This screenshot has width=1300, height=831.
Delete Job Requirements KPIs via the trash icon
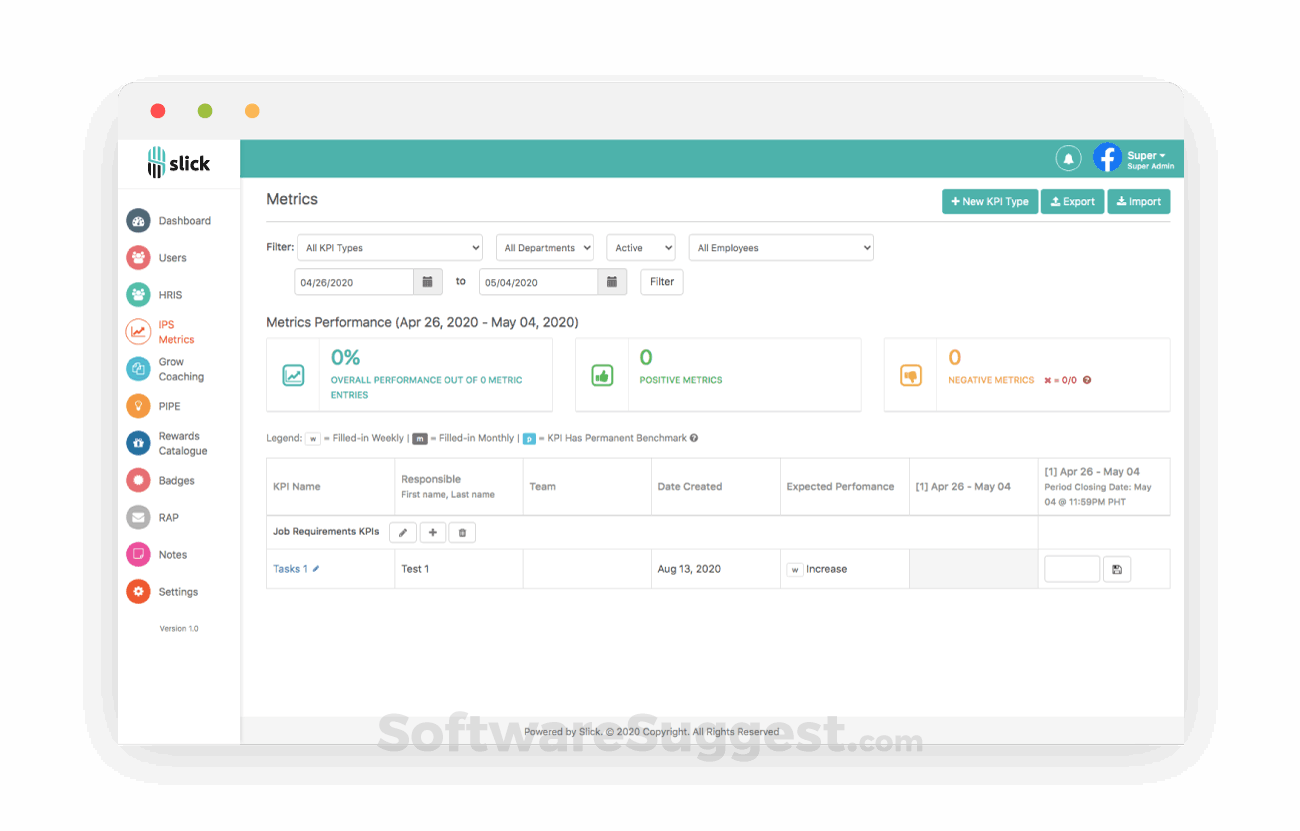pyautogui.click(x=462, y=532)
